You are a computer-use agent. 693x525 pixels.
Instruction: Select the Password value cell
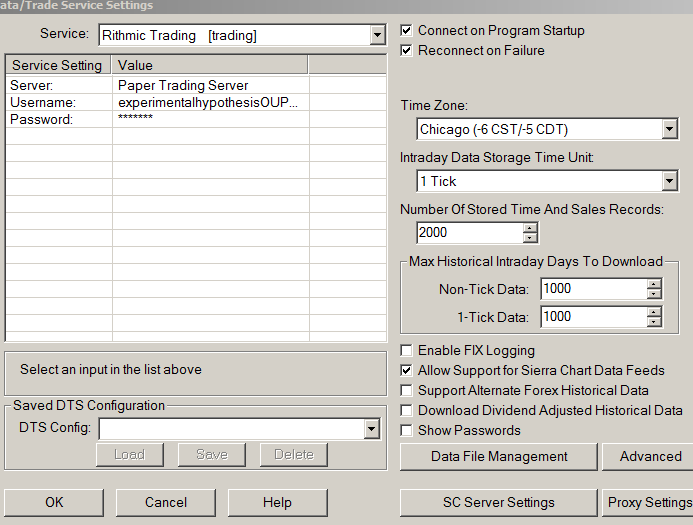pyautogui.click(x=211, y=119)
